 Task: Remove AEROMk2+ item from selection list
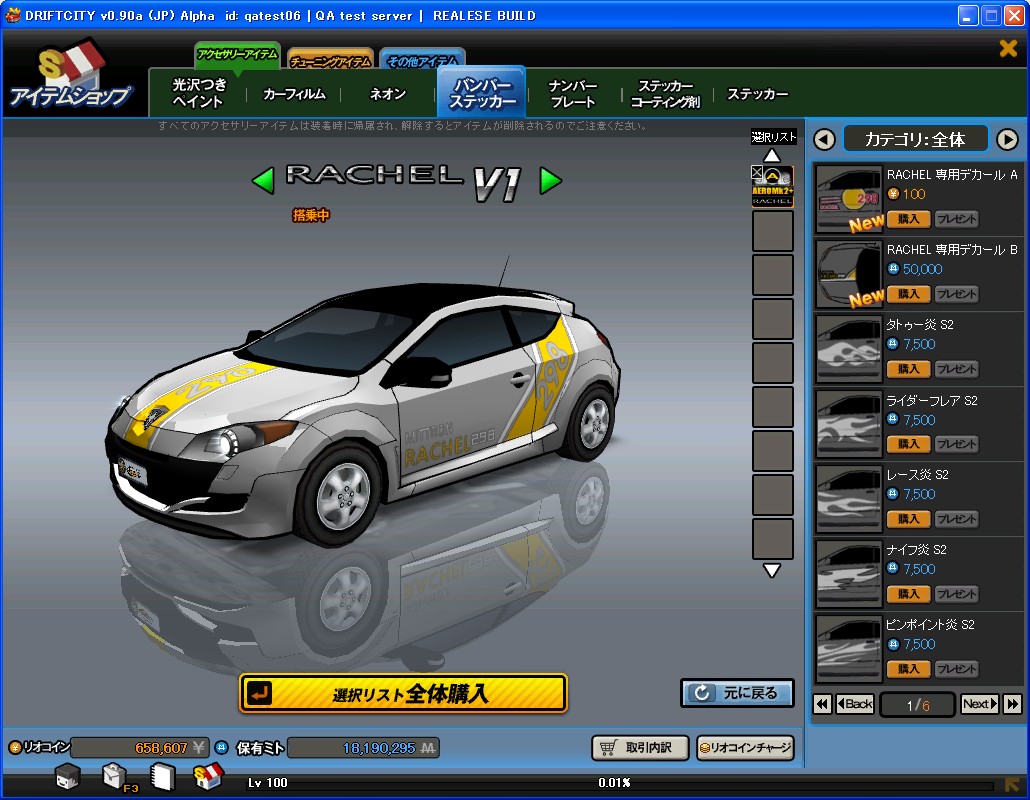[x=757, y=172]
